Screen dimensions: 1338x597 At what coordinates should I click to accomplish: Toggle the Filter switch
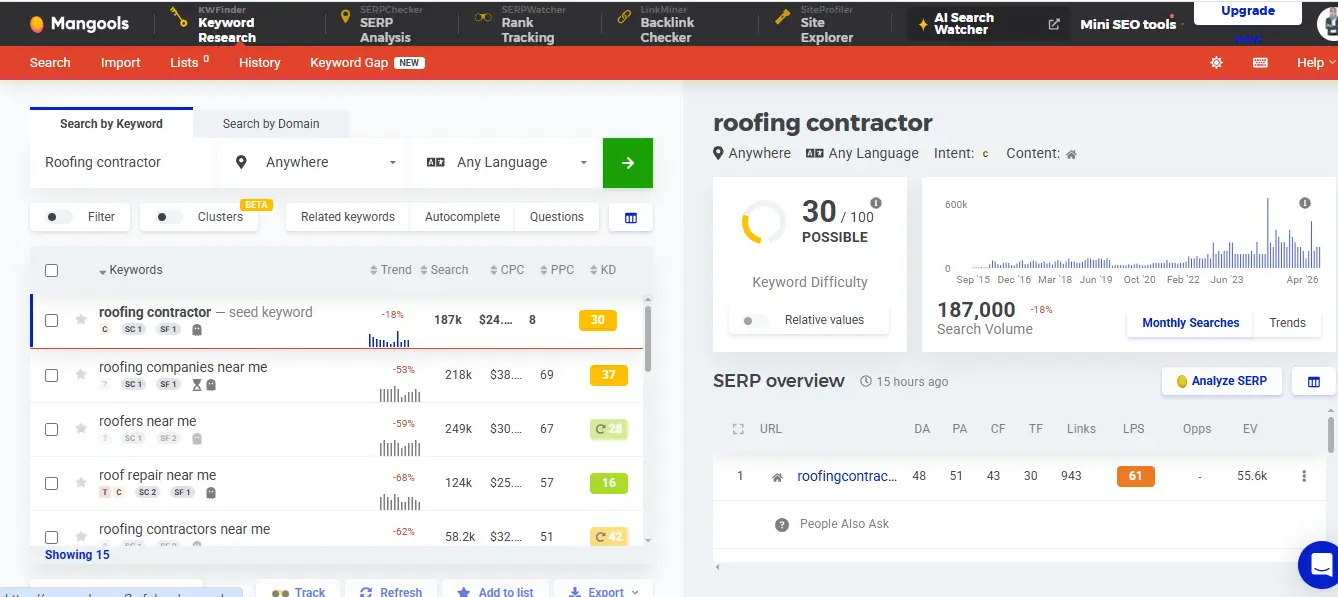pos(59,217)
